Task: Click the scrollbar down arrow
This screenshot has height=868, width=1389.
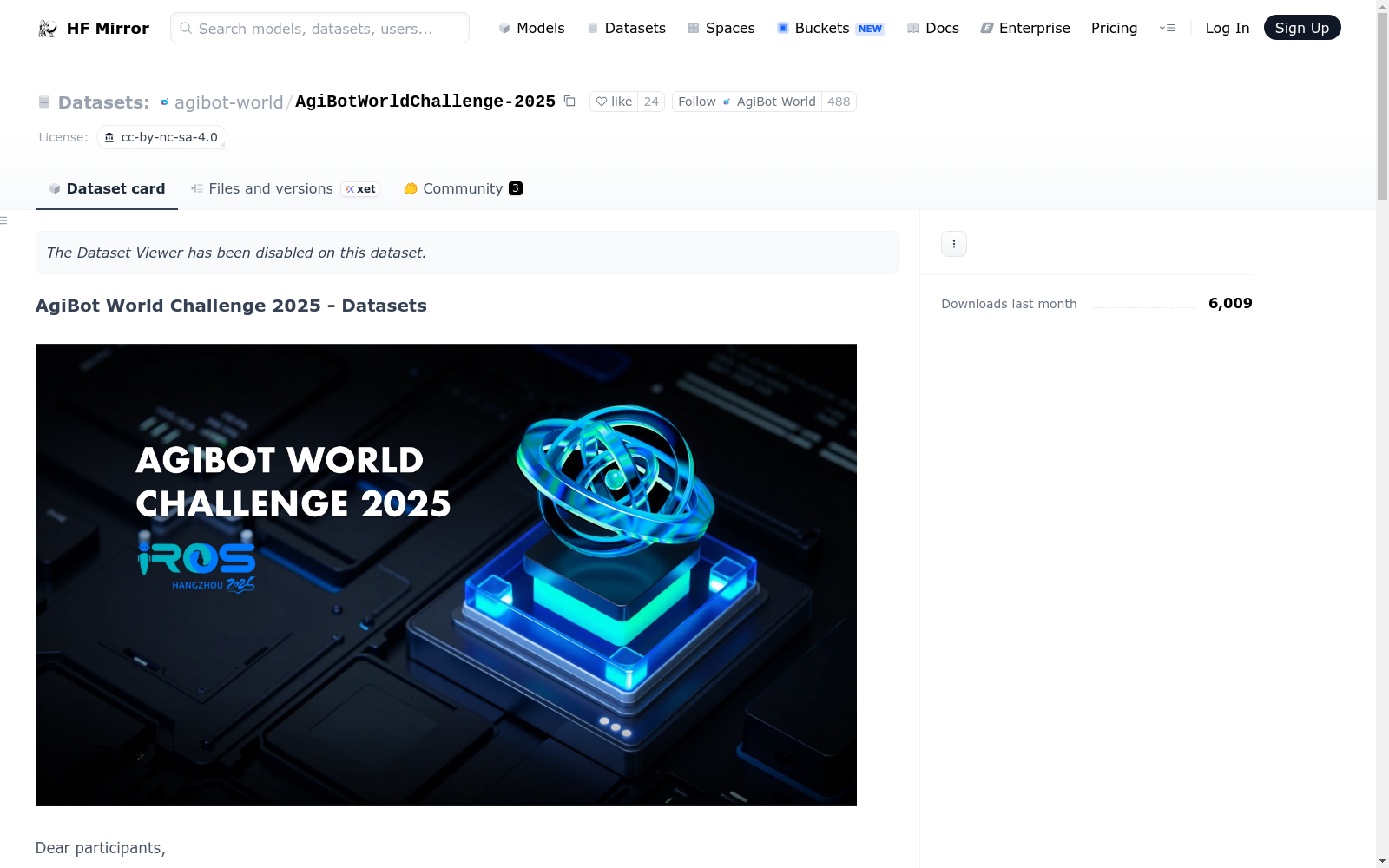Action: tap(1382, 861)
